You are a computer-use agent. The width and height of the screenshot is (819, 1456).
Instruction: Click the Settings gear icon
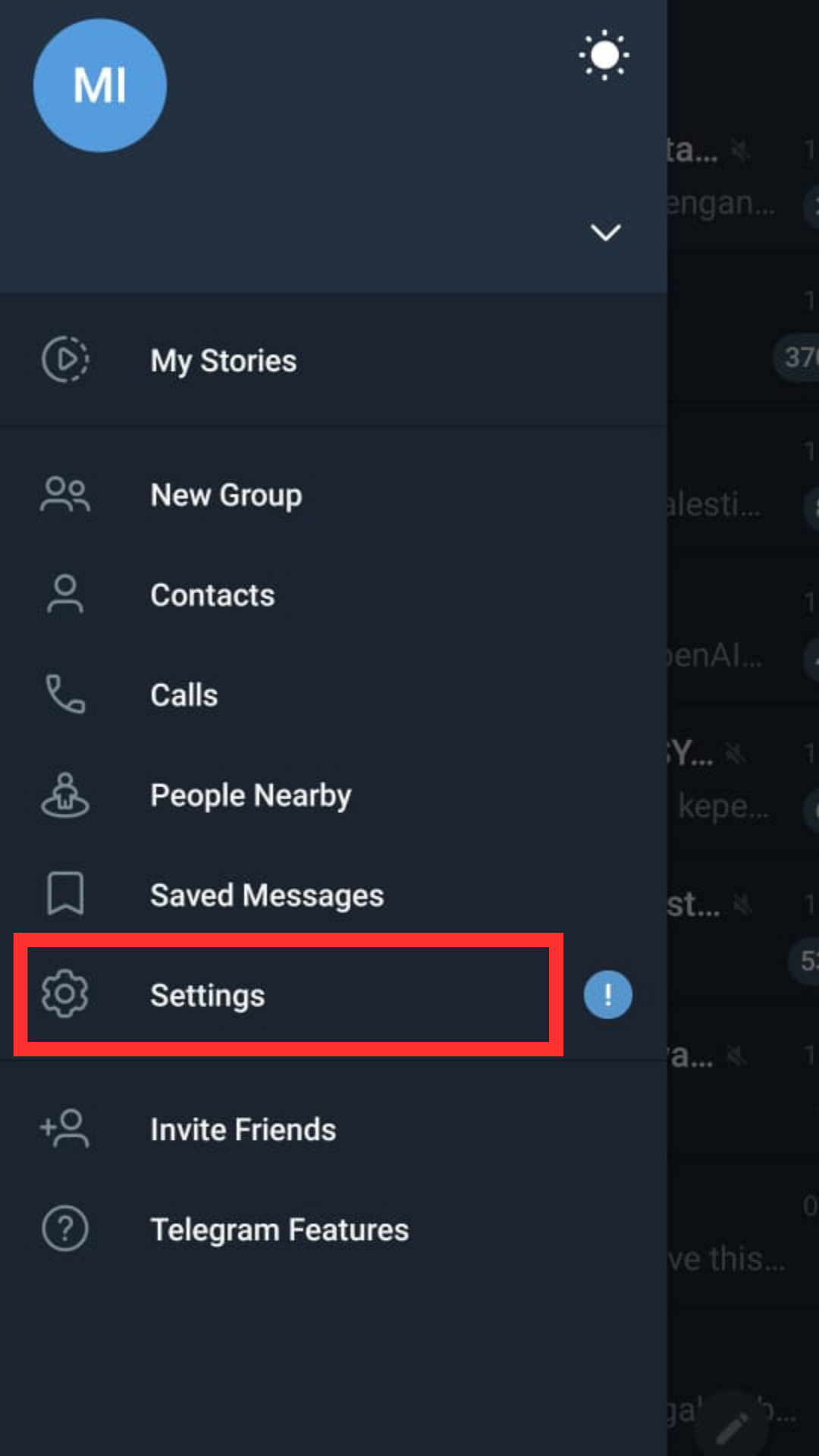point(65,994)
